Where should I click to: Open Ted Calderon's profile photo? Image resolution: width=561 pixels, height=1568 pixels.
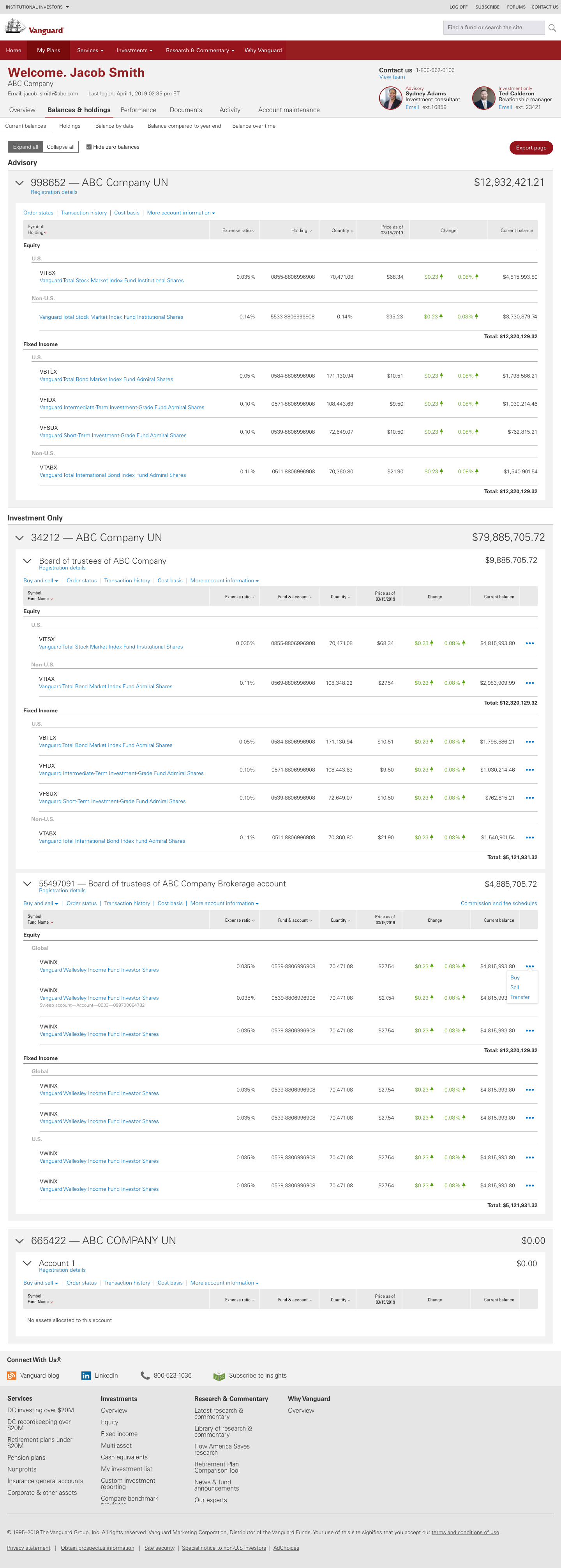point(483,98)
